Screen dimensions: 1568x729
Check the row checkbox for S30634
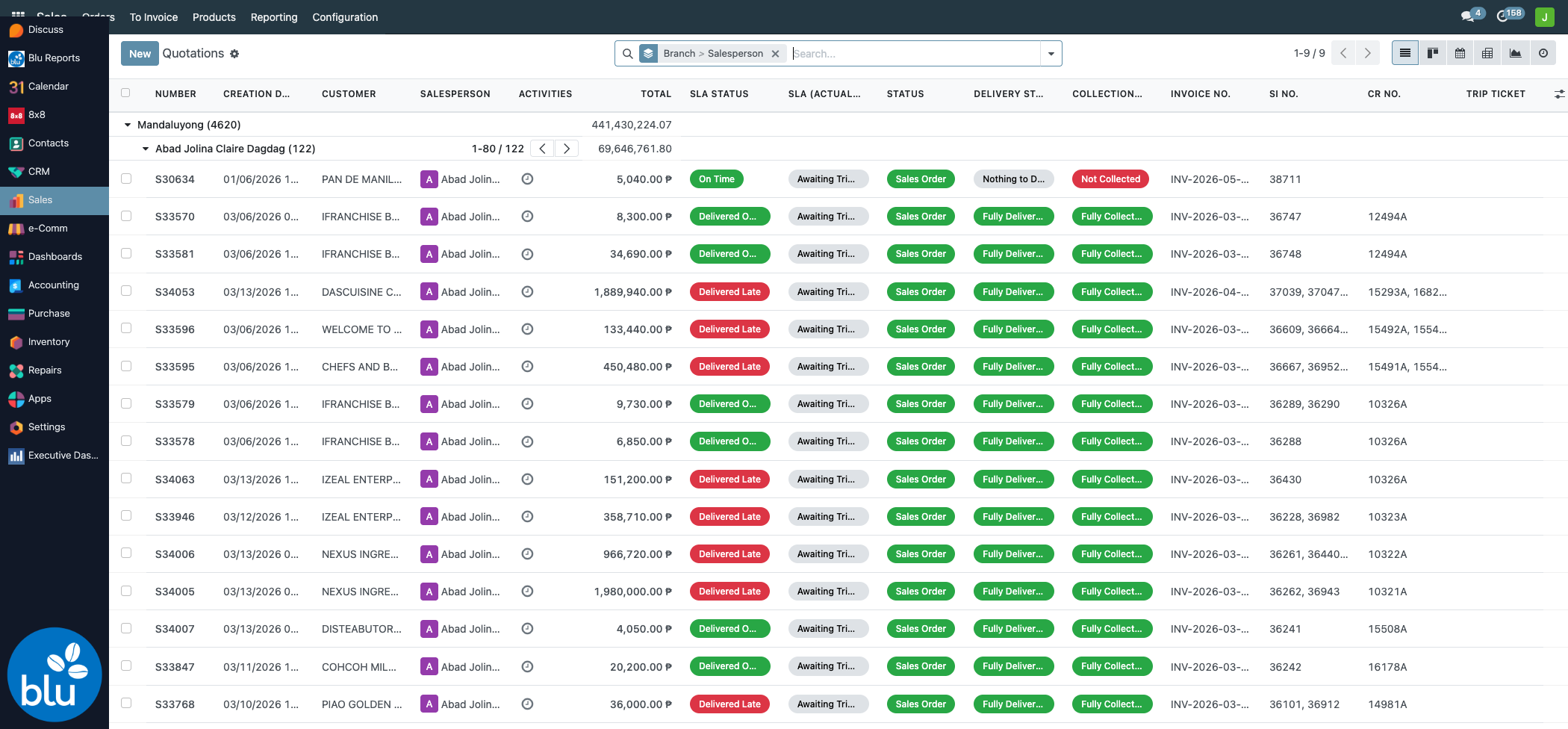click(126, 179)
